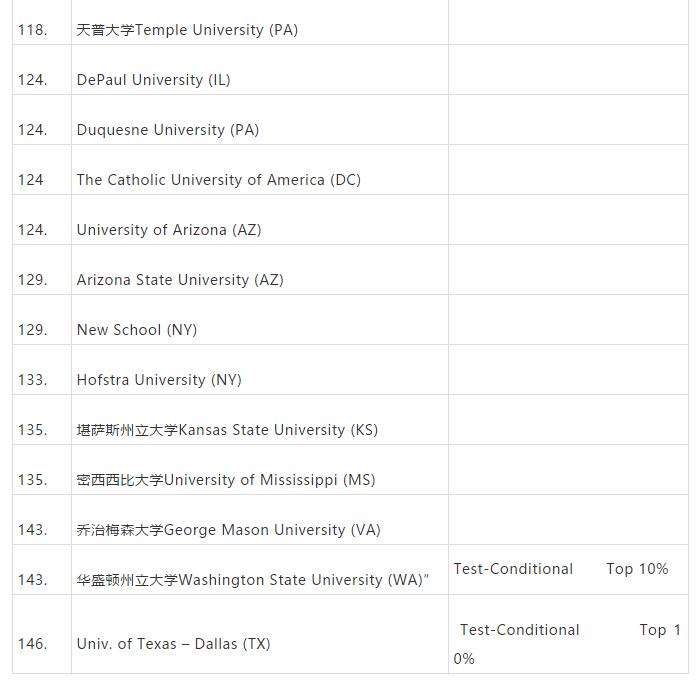Click Test-Conditional cell for Texas Dallas row

click(x=568, y=634)
